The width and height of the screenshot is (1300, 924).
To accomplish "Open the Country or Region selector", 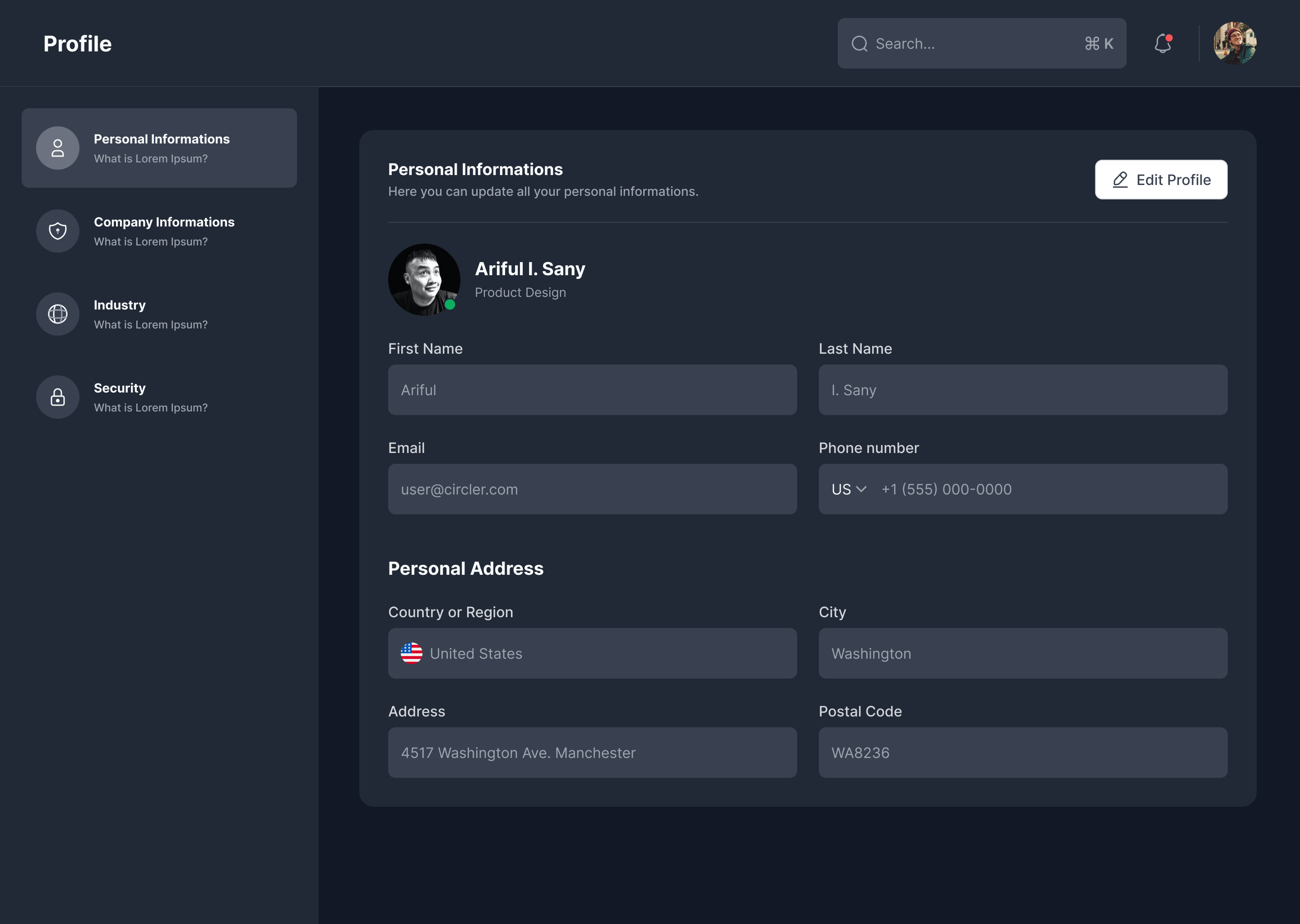I will pyautogui.click(x=592, y=653).
